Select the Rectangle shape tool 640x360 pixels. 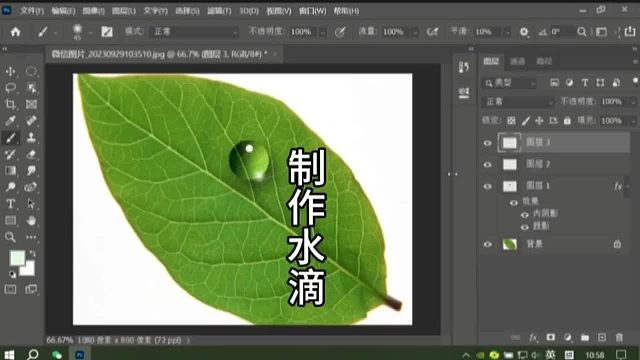[x=10, y=220]
